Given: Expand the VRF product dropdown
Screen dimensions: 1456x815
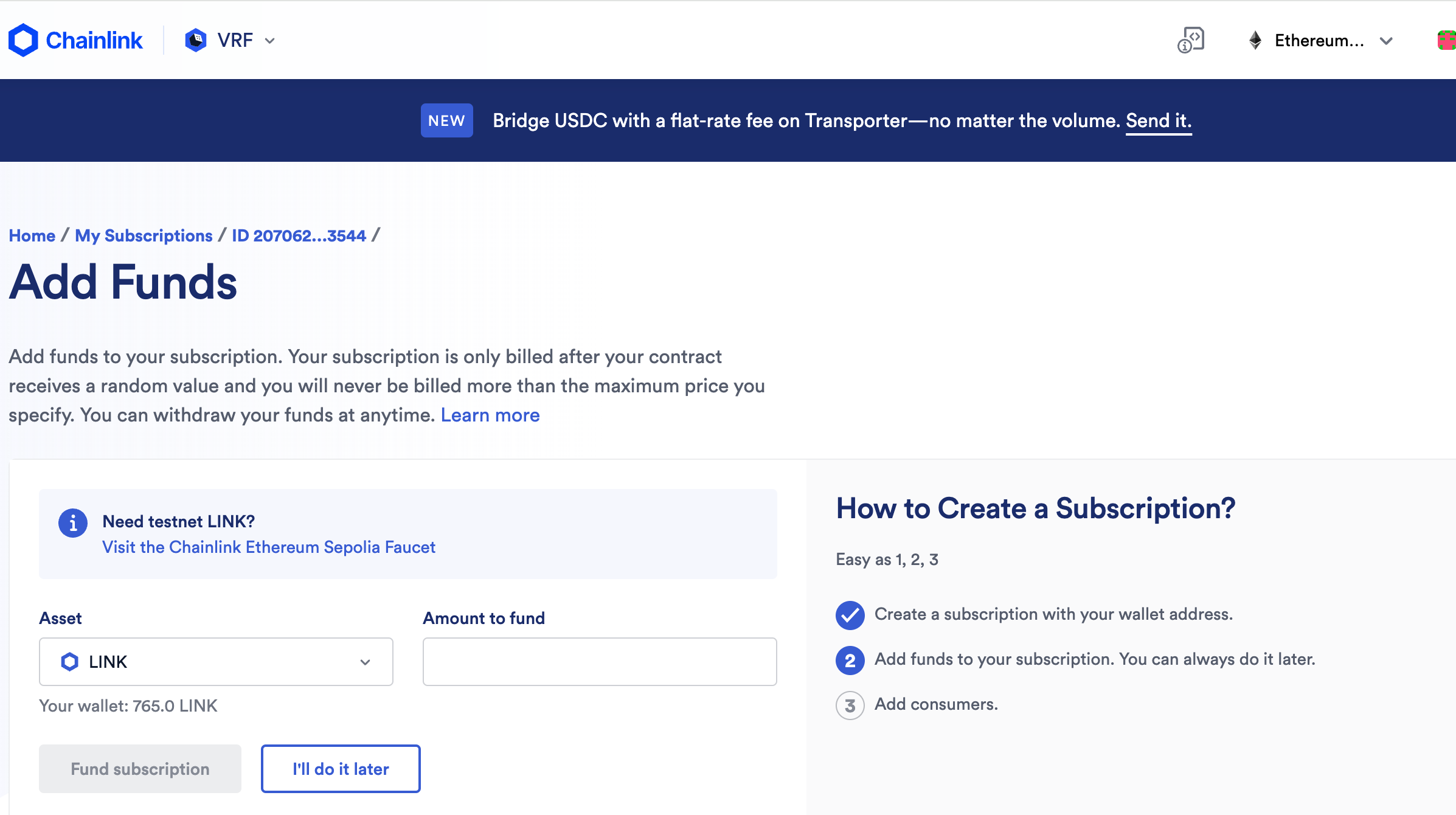Looking at the screenshot, I should 231,40.
